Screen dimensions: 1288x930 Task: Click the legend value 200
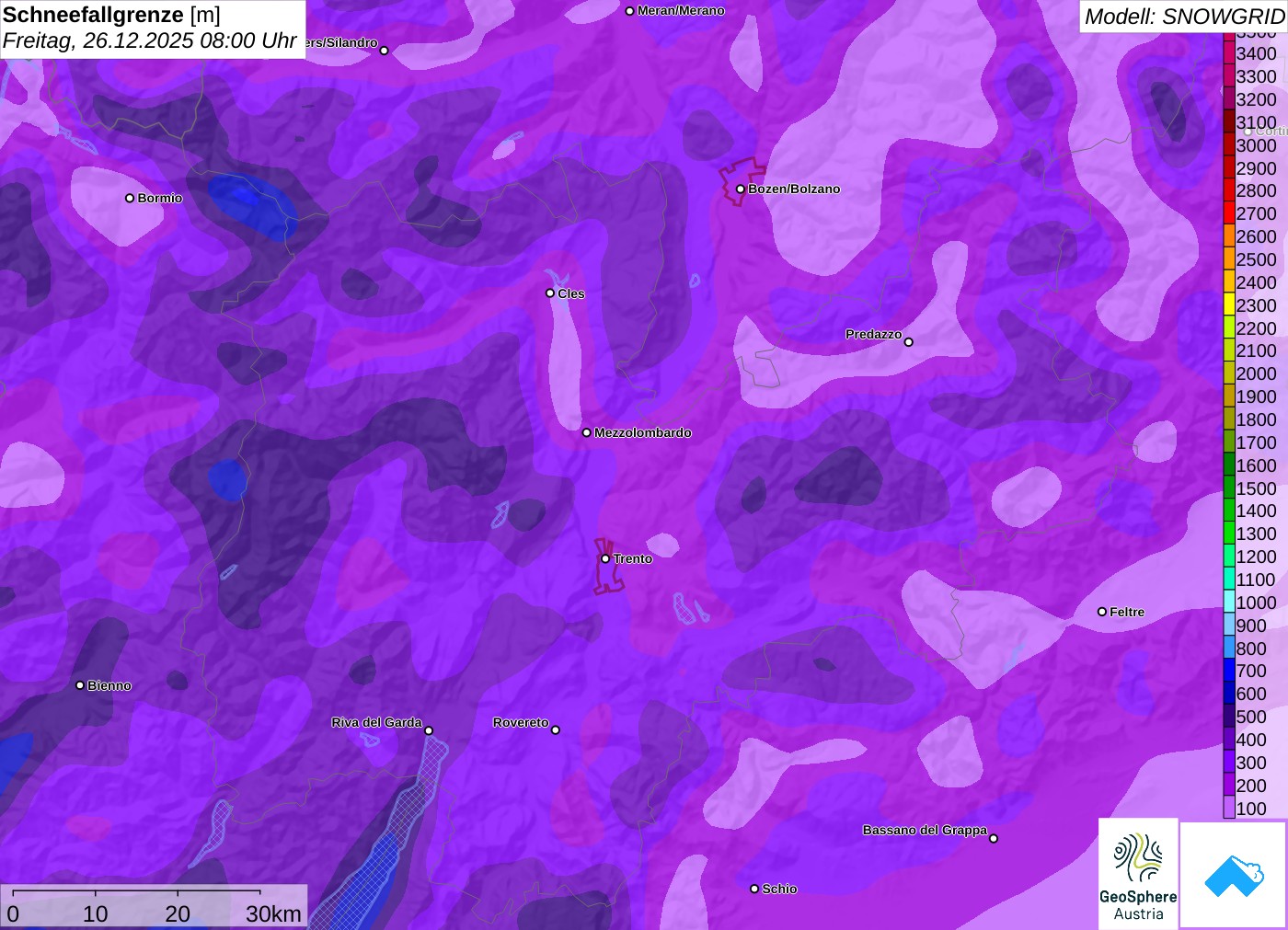(1251, 786)
